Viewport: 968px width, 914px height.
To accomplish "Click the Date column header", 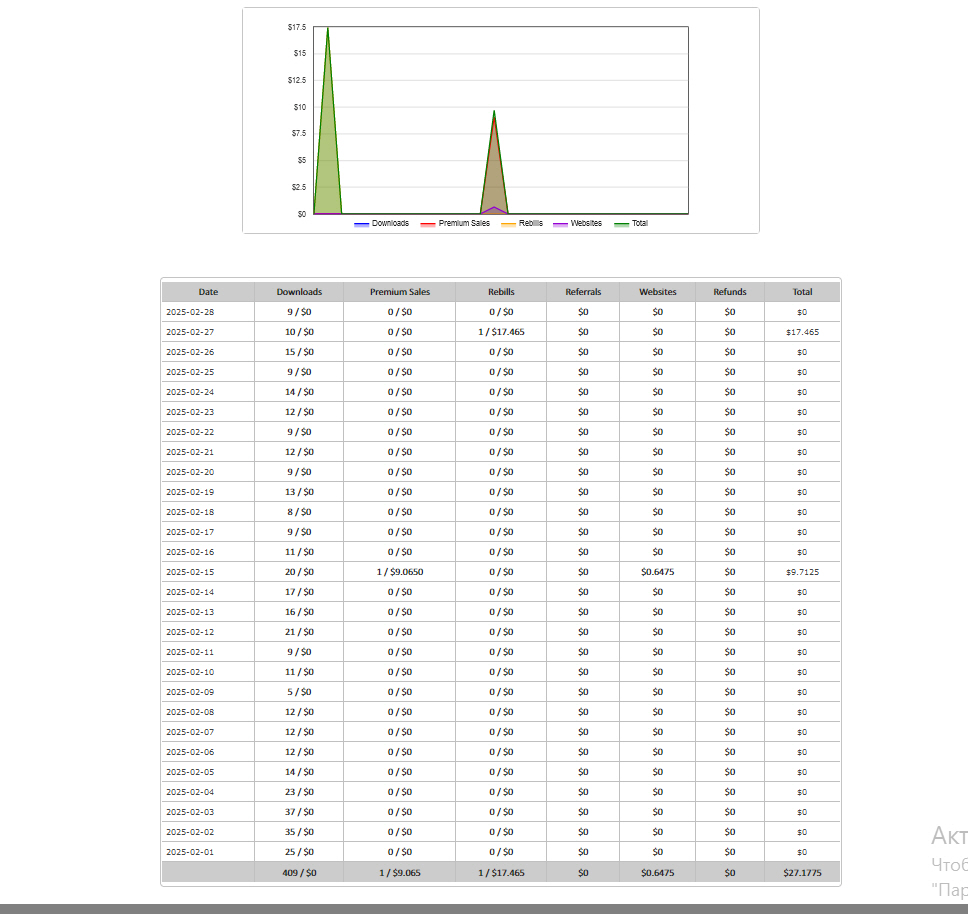I will point(208,292).
